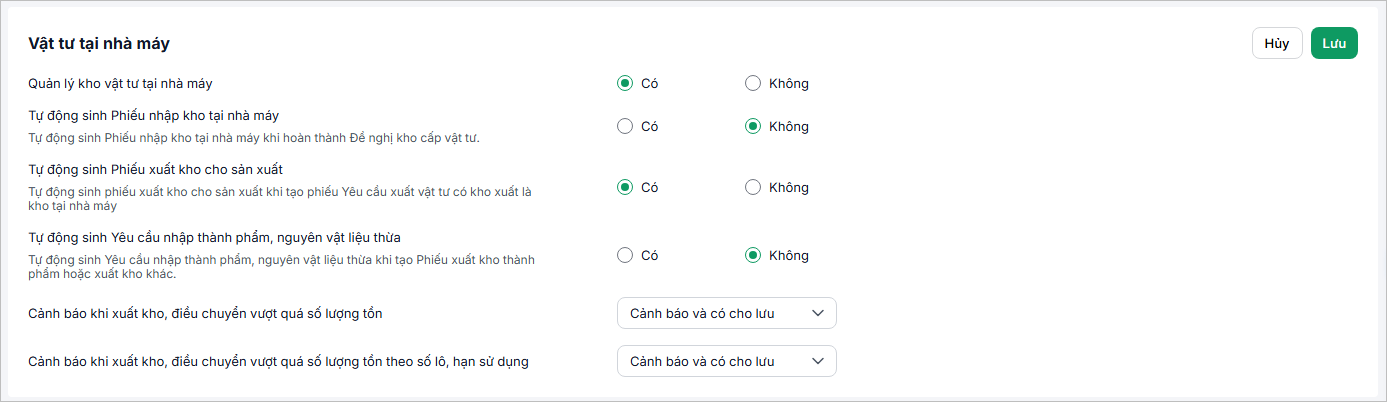Expand chevron of số lô, hạn sử dụng dropdown
The image size is (1387, 402).
[x=818, y=361]
